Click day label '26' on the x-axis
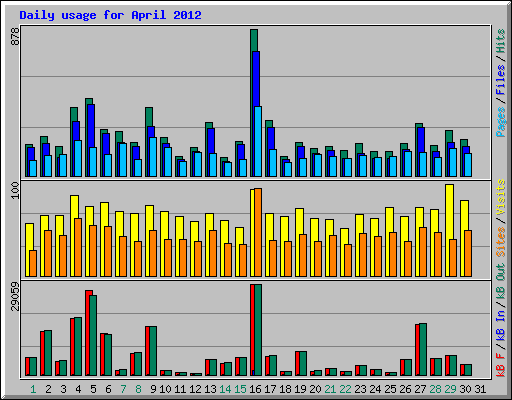The image size is (512, 400). point(405,389)
